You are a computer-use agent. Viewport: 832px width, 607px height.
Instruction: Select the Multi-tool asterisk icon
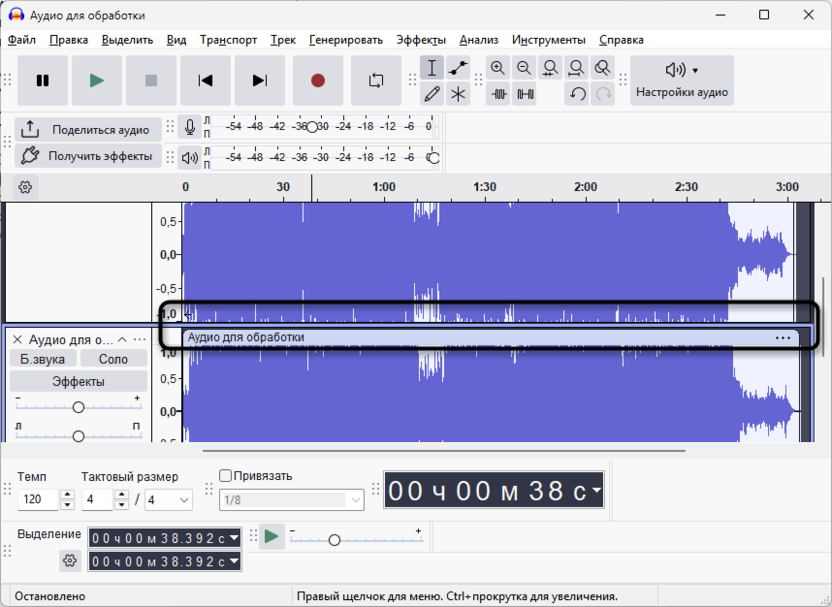(458, 94)
